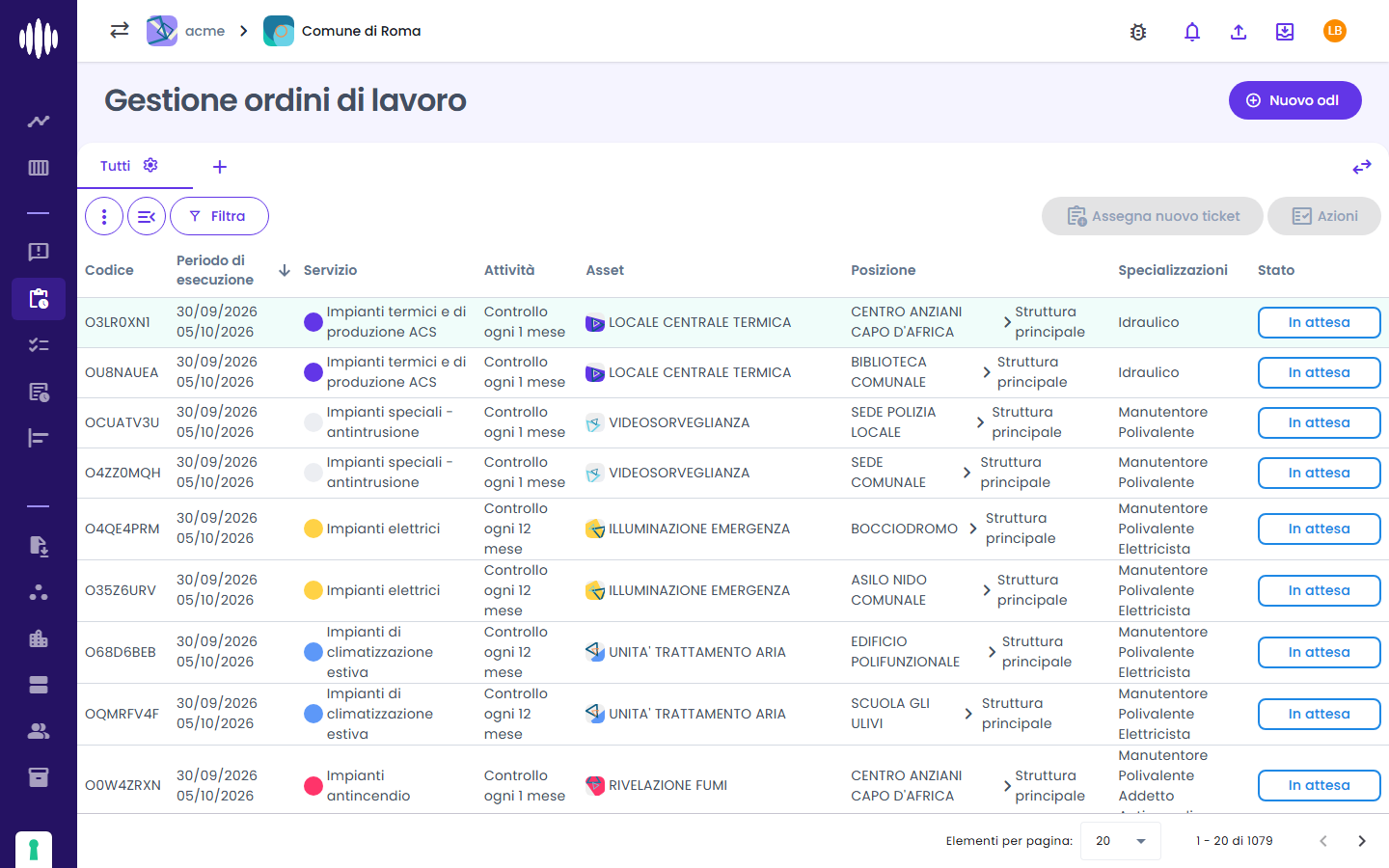Sort by Periodo di esecuzione arrow
This screenshot has height=868, width=1389.
tap(285, 270)
